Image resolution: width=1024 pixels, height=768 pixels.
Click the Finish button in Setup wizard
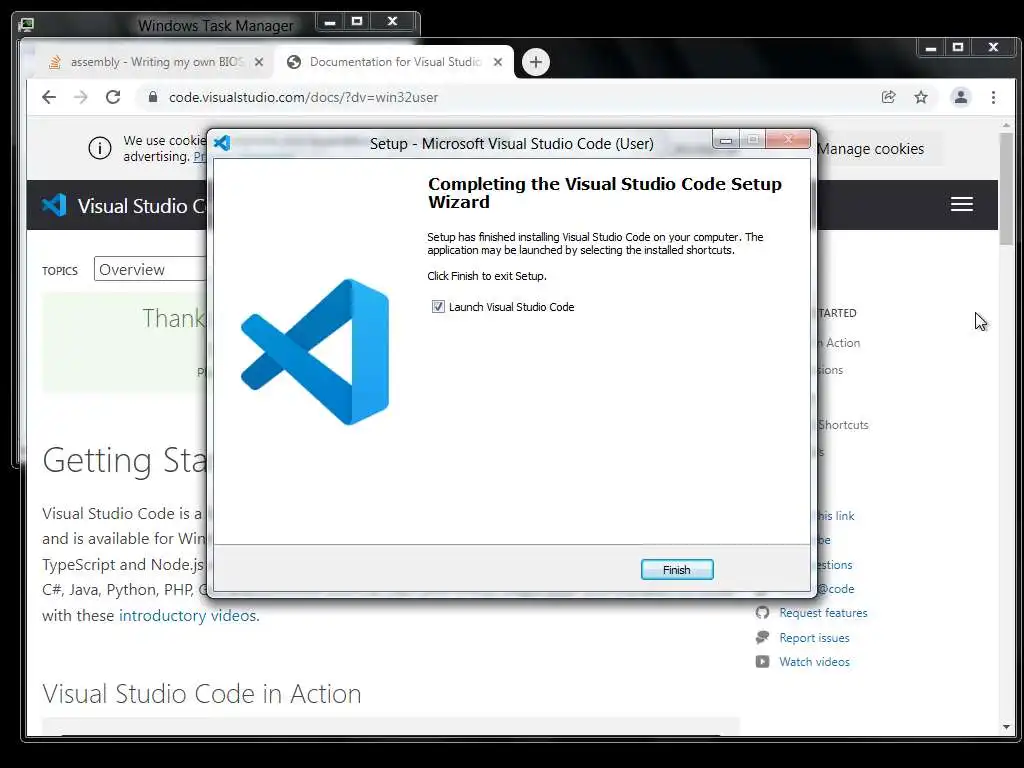point(677,569)
